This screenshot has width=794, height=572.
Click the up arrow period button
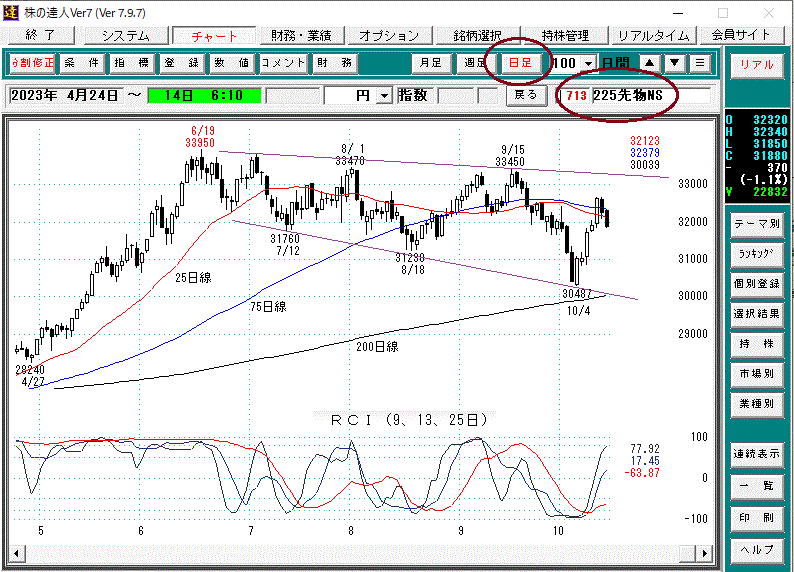(650, 62)
